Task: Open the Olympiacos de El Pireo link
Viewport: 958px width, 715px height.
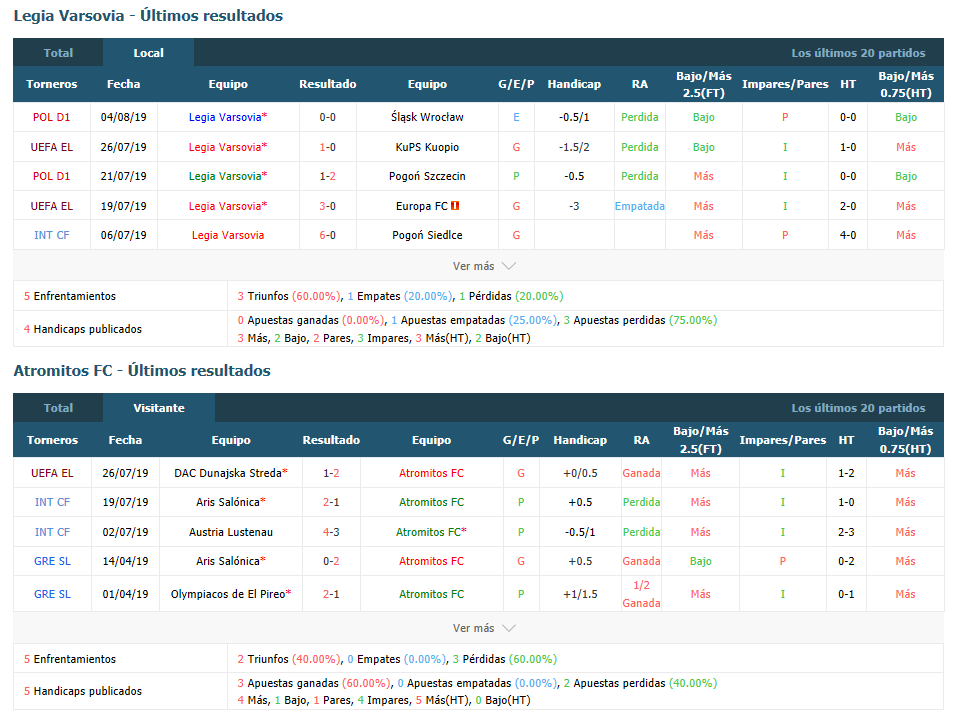Action: pyautogui.click(x=228, y=594)
